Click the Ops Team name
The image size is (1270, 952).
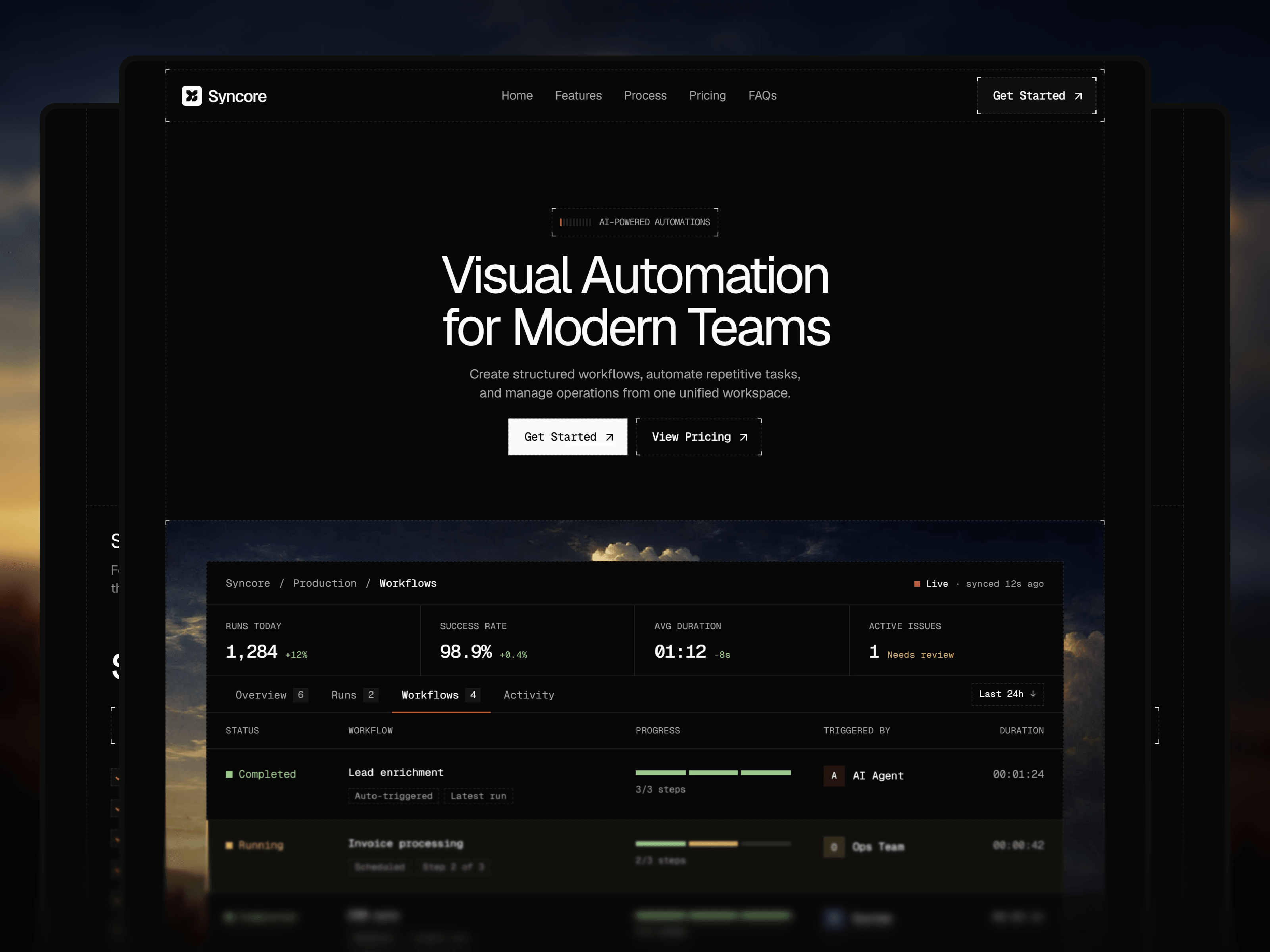pos(878,847)
